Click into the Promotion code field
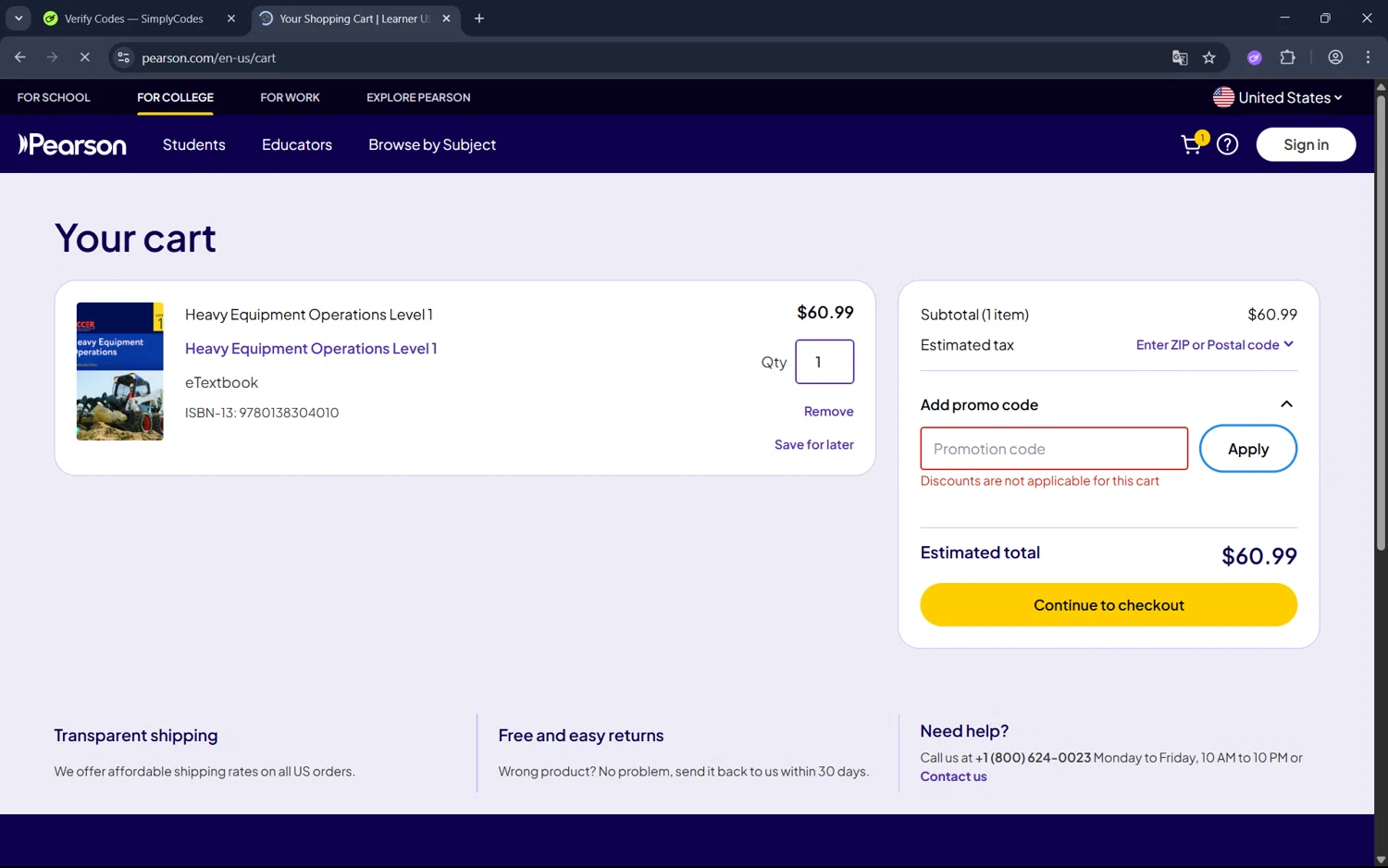1388x868 pixels. pyautogui.click(x=1054, y=449)
